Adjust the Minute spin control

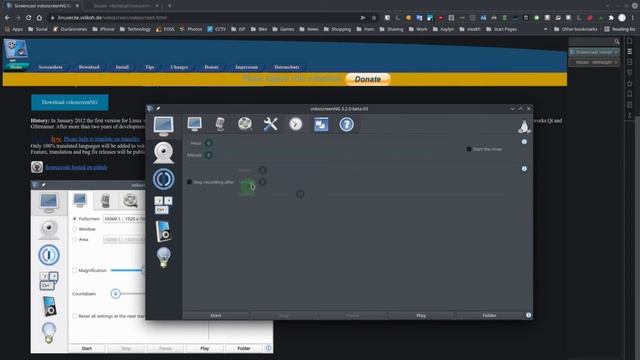209,155
